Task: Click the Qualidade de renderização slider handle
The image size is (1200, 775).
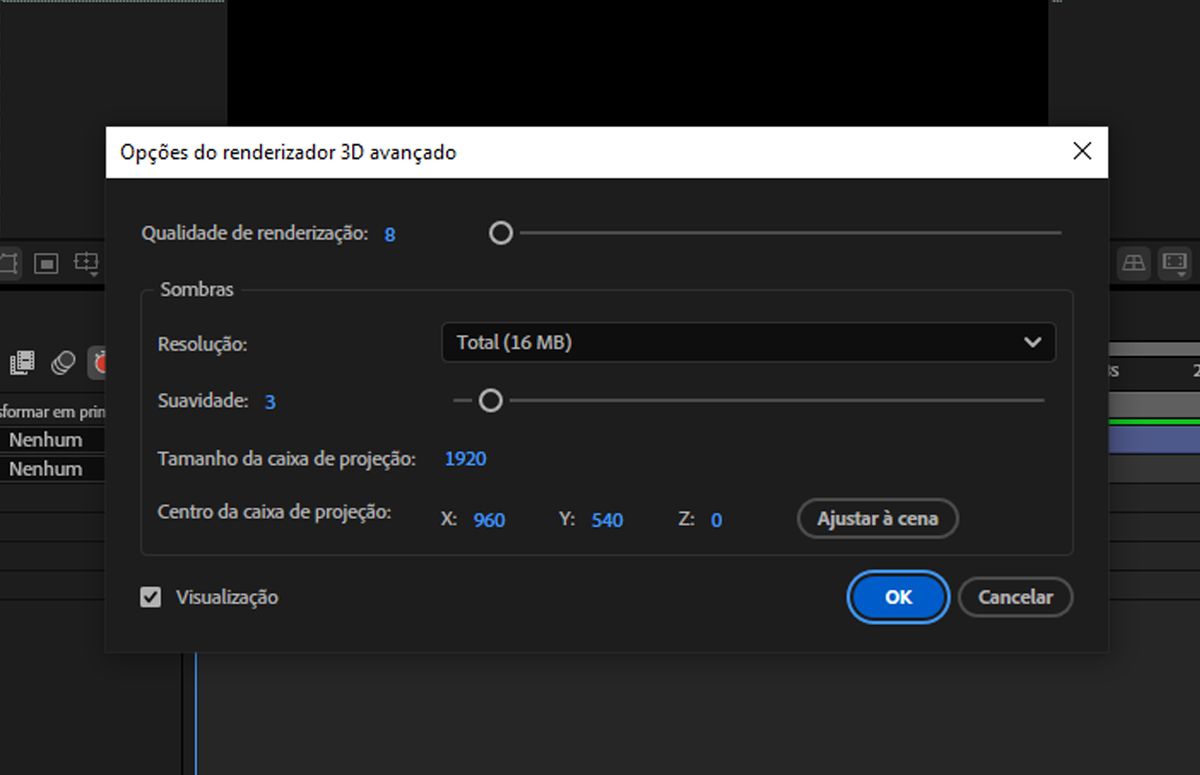Action: [x=500, y=232]
